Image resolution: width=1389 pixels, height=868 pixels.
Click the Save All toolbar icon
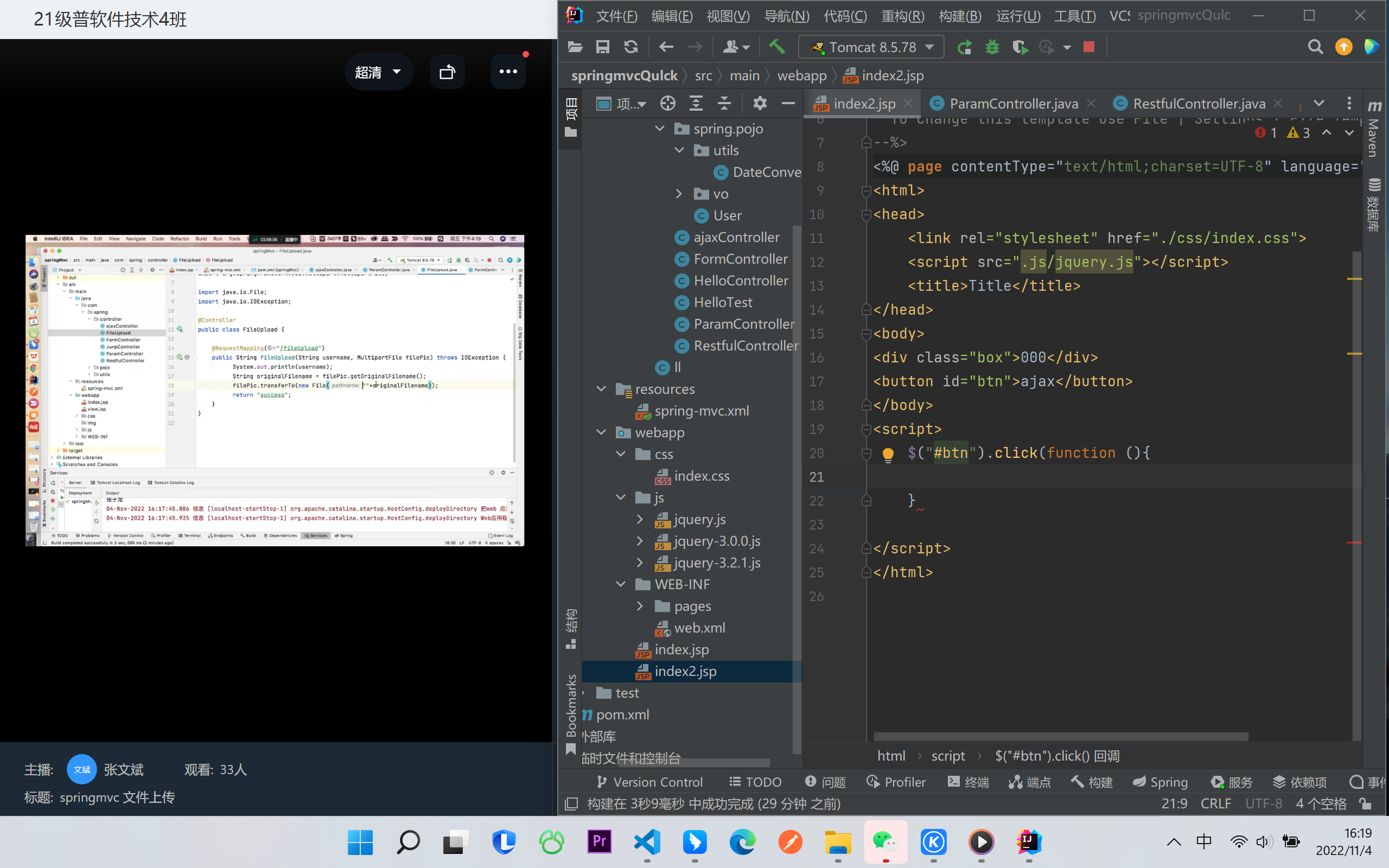pos(603,47)
